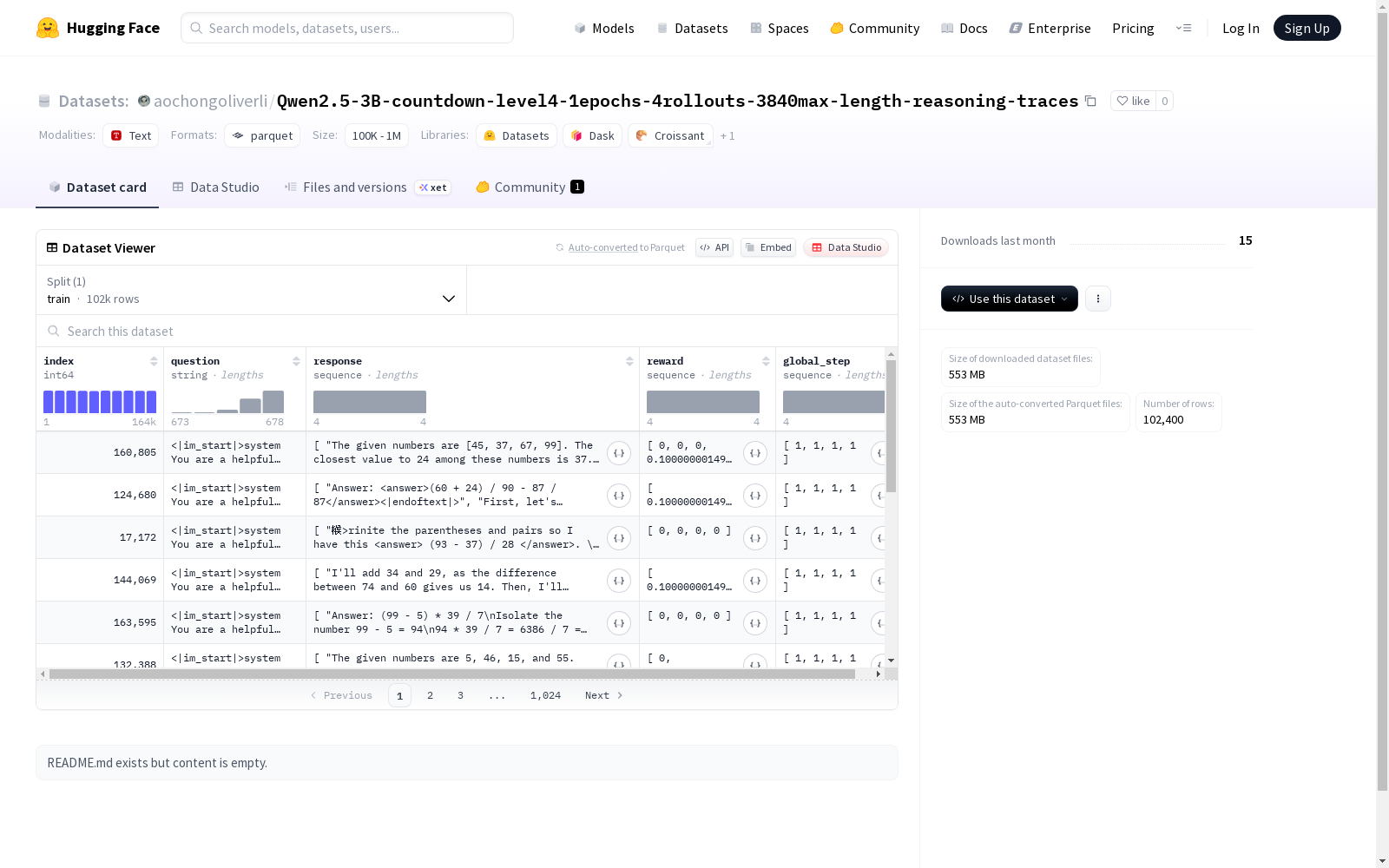The width and height of the screenshot is (1389, 868).
Task: Expand the Use this dataset dropdown
Action: (1010, 299)
